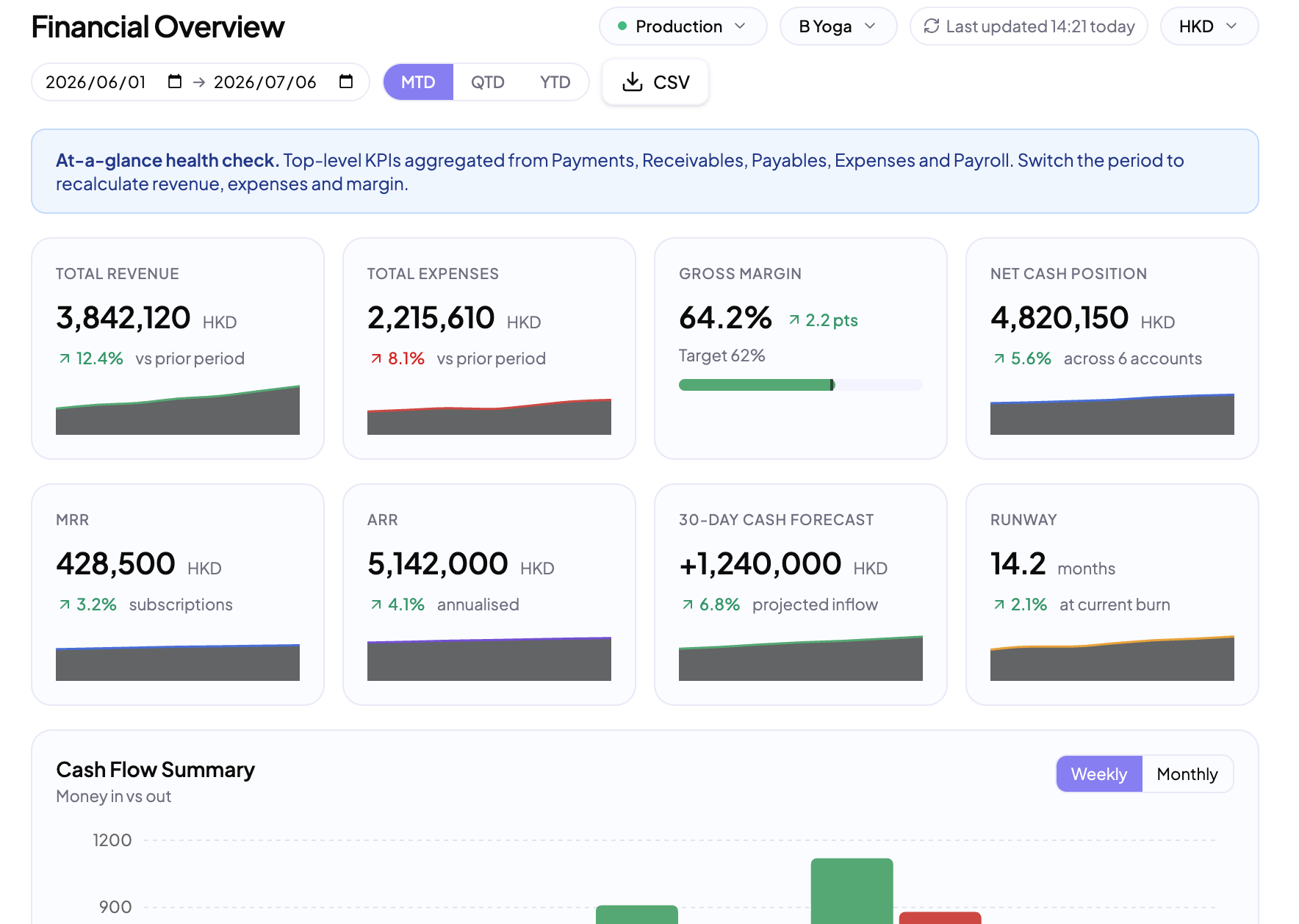1299x924 pixels.
Task: Click the Gross Margin value 64.2%
Action: point(726,318)
